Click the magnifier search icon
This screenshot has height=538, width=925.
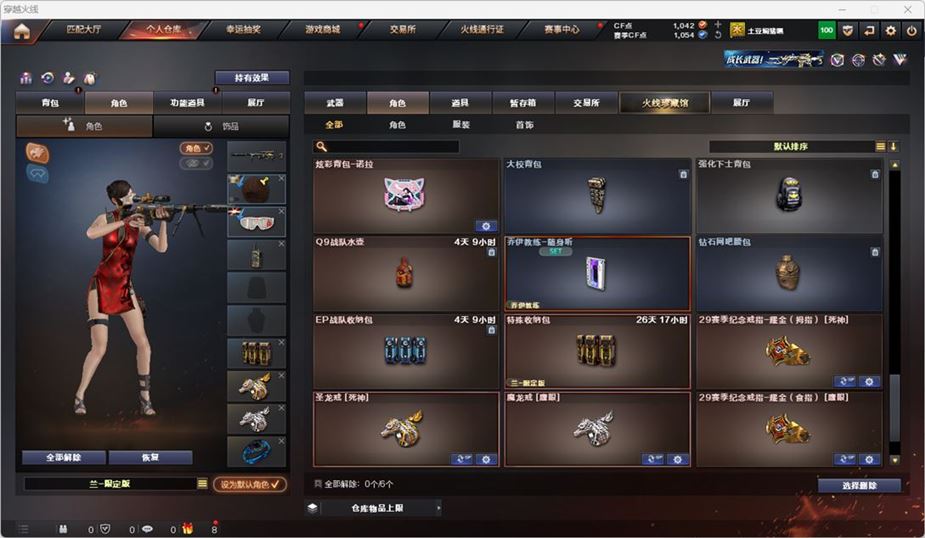click(321, 146)
